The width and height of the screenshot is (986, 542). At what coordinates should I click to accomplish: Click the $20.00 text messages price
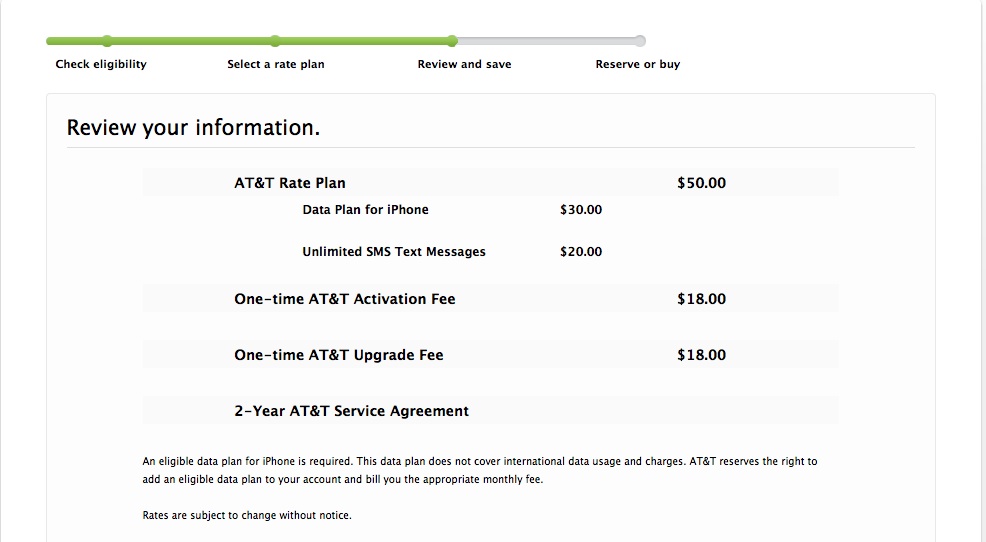click(x=581, y=252)
